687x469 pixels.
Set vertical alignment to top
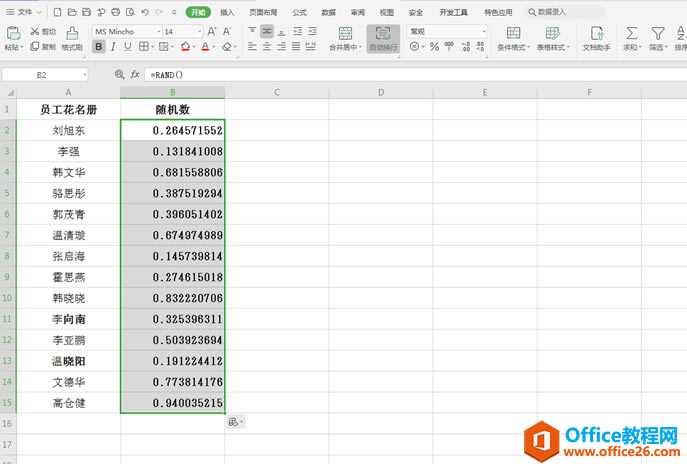252,31
